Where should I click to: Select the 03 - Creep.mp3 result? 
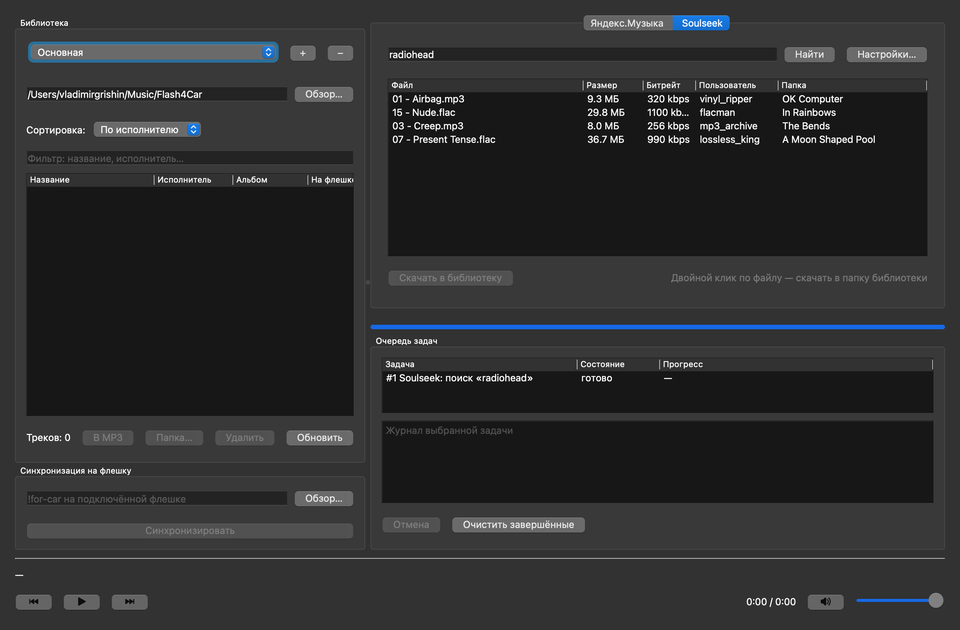click(x=658, y=126)
